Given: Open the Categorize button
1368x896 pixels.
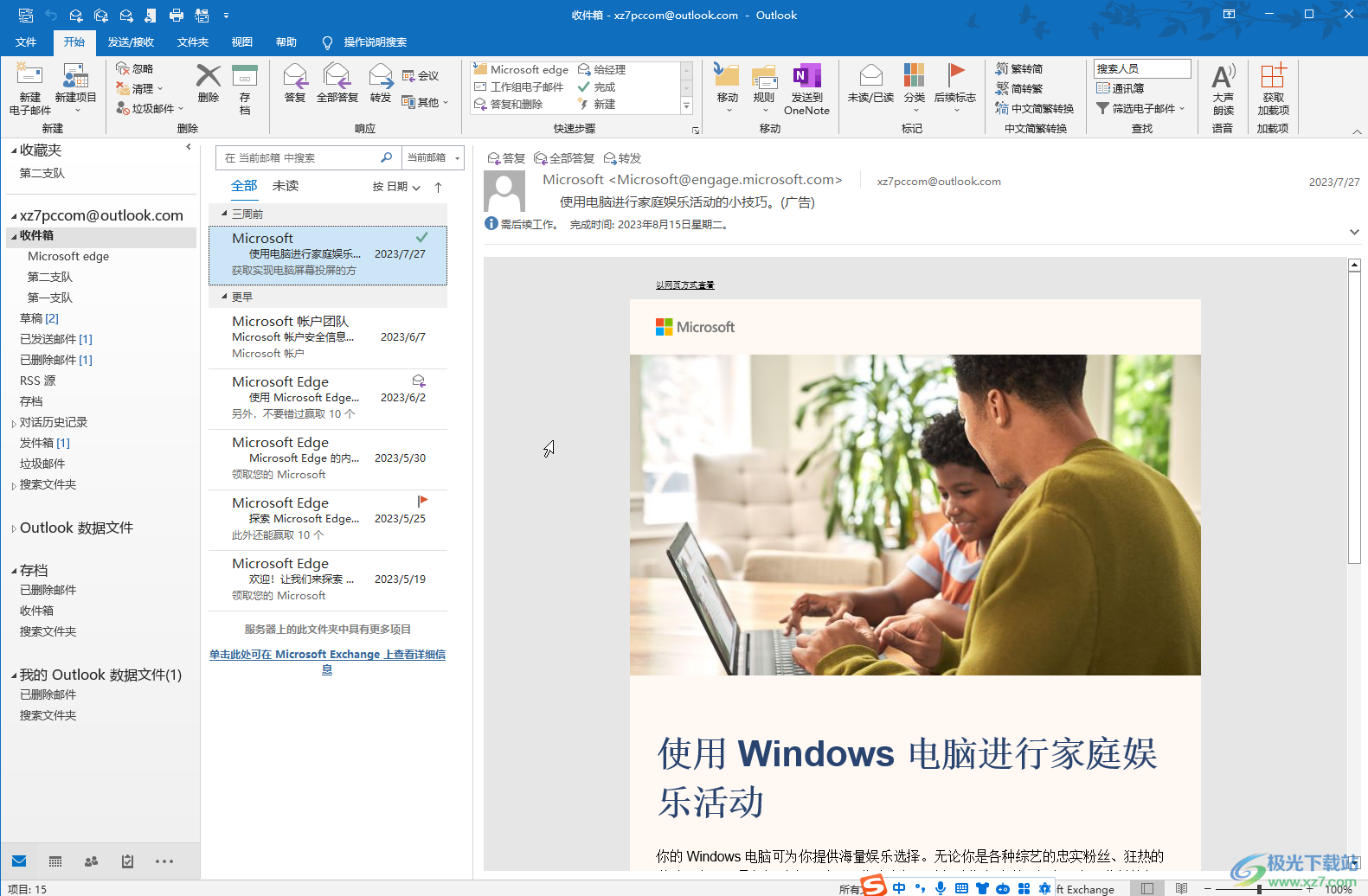Looking at the screenshot, I should [x=914, y=89].
